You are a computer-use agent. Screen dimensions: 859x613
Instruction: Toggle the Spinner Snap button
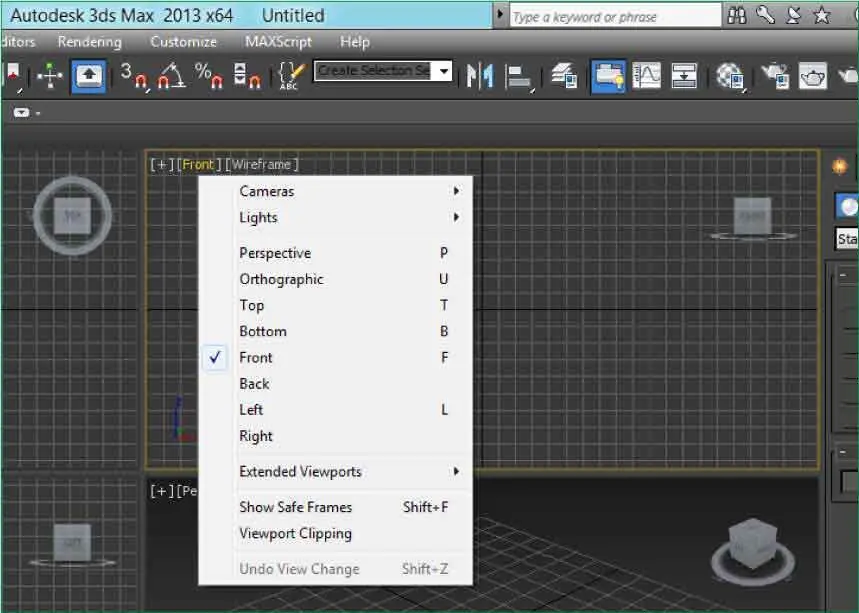(x=247, y=76)
